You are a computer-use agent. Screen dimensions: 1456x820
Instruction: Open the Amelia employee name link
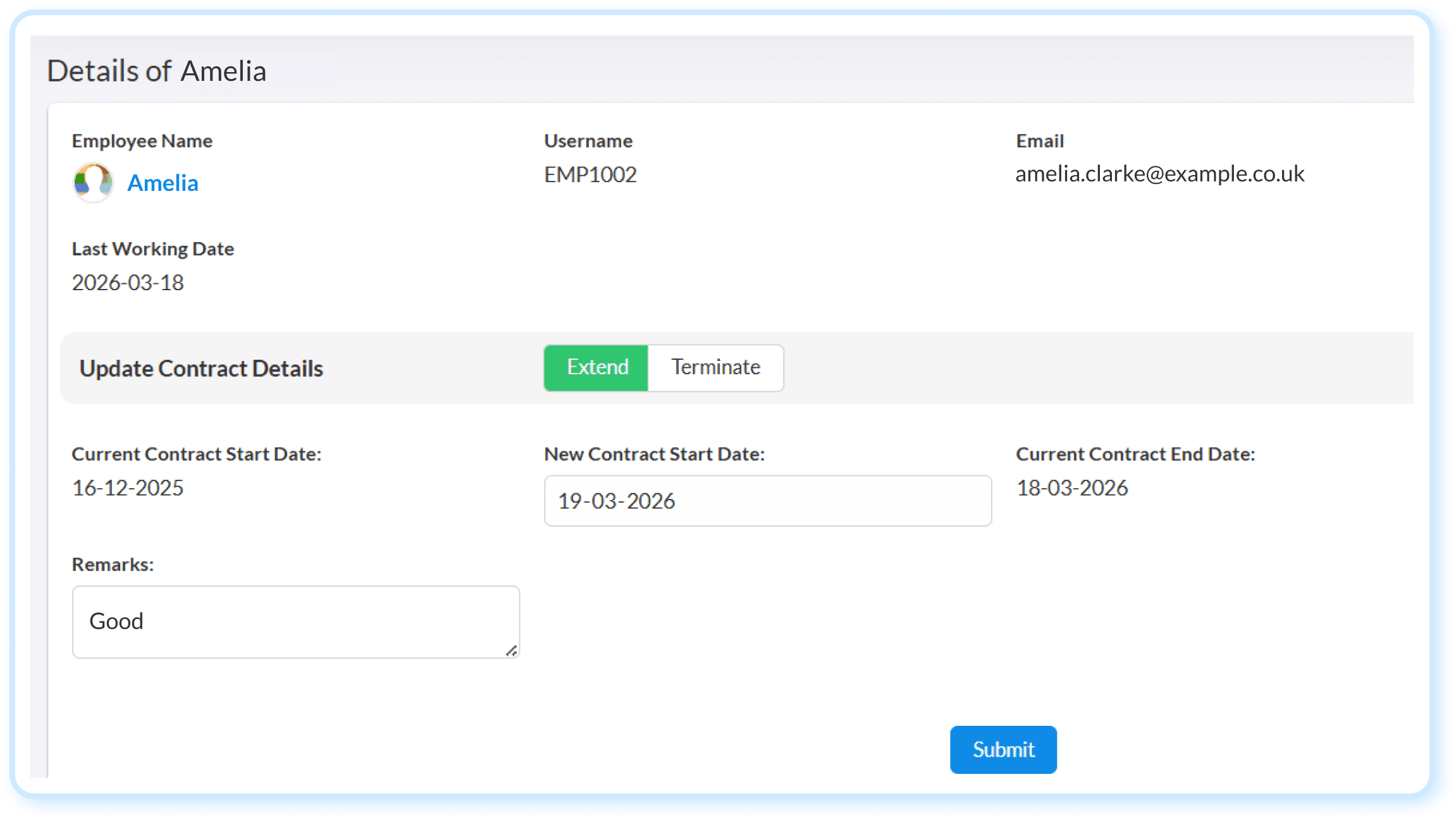[163, 183]
